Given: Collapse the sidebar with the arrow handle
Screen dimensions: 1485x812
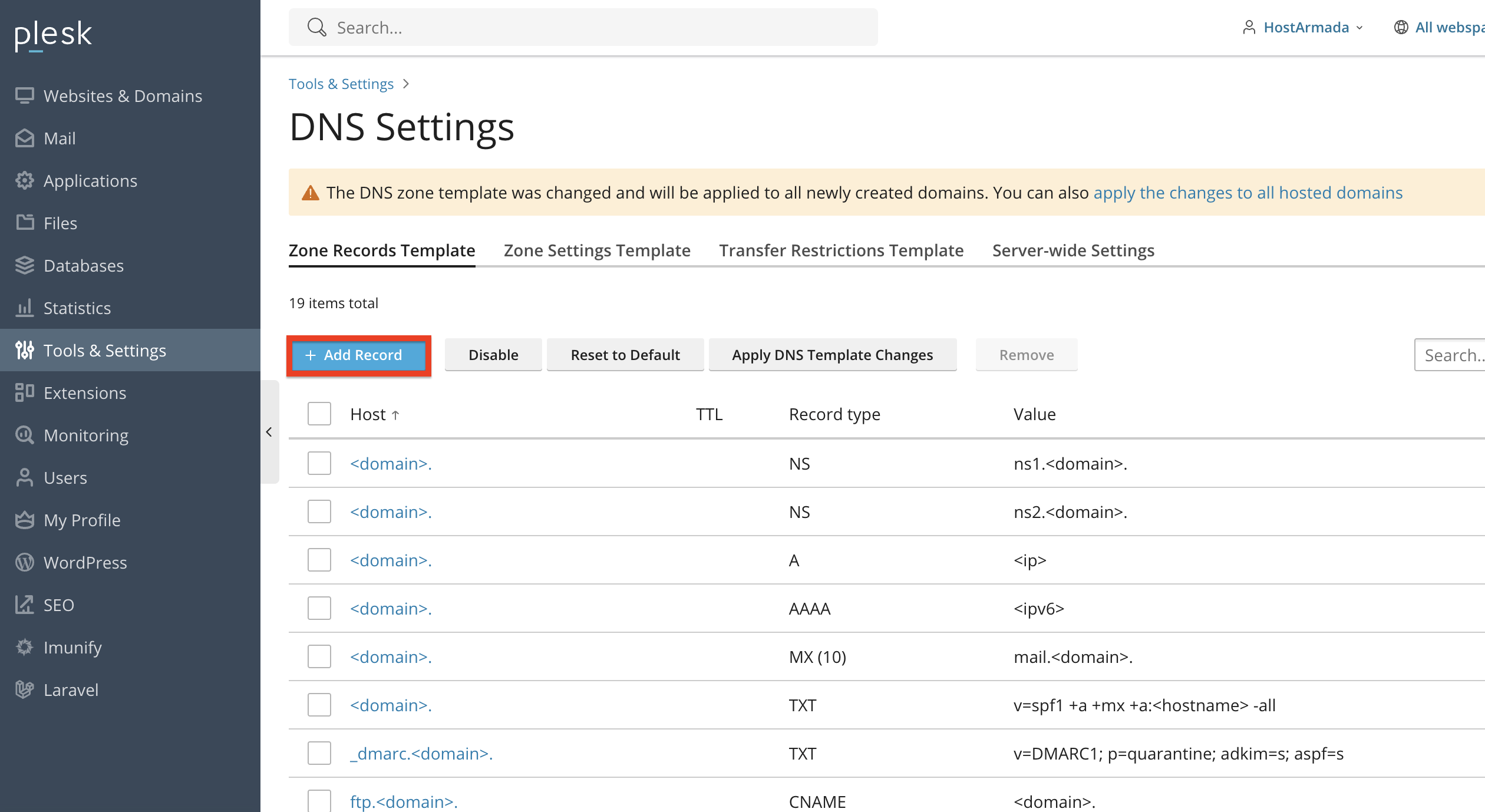Looking at the screenshot, I should click(269, 432).
